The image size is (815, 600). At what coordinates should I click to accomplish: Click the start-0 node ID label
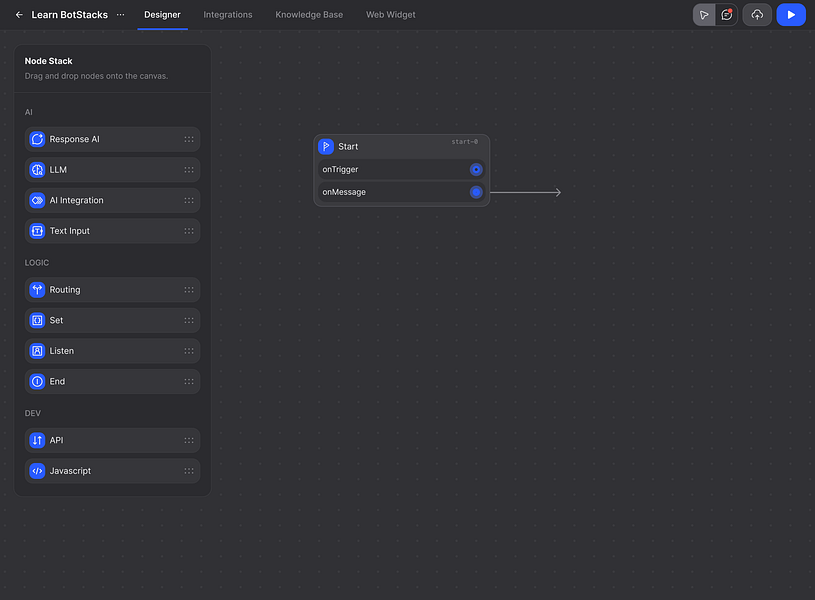tap(465, 141)
